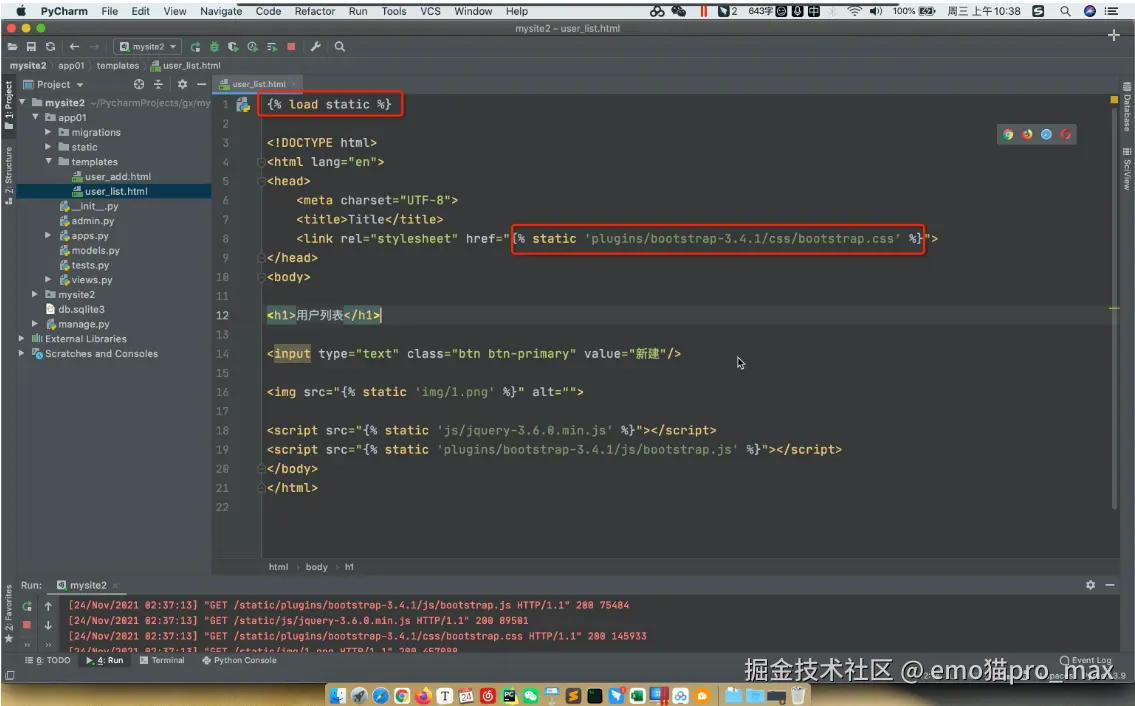Open preview in Firefox browser icon
Viewport: 1135px width, 706px height.
1027,134
